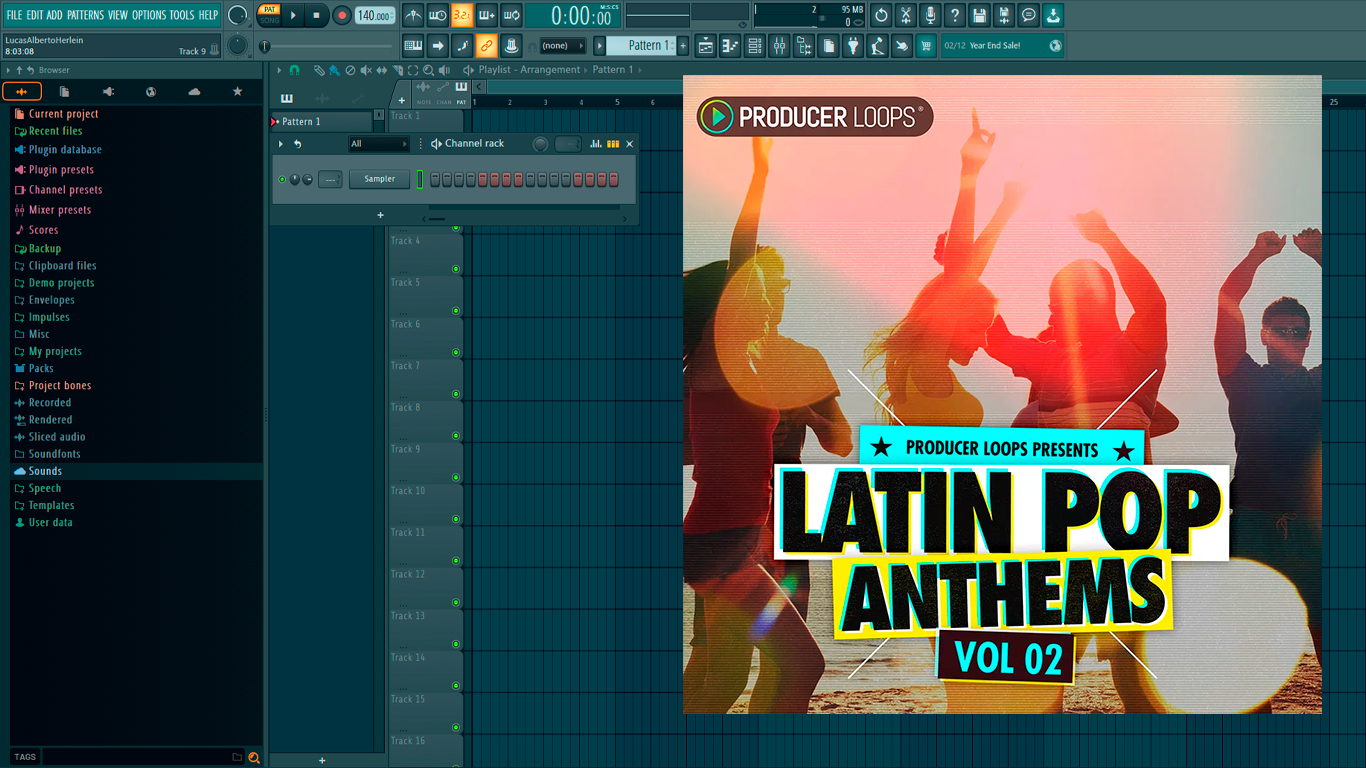Open the Playlist options arrow menu
Viewport: 1366px width, 768px height.
point(280,70)
